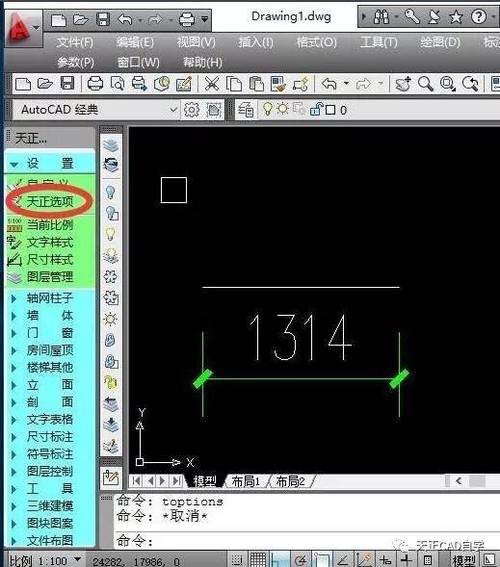This screenshot has width=500, height=567.
Task: Click the layer color swatch square in layer bar
Action: 330,110
